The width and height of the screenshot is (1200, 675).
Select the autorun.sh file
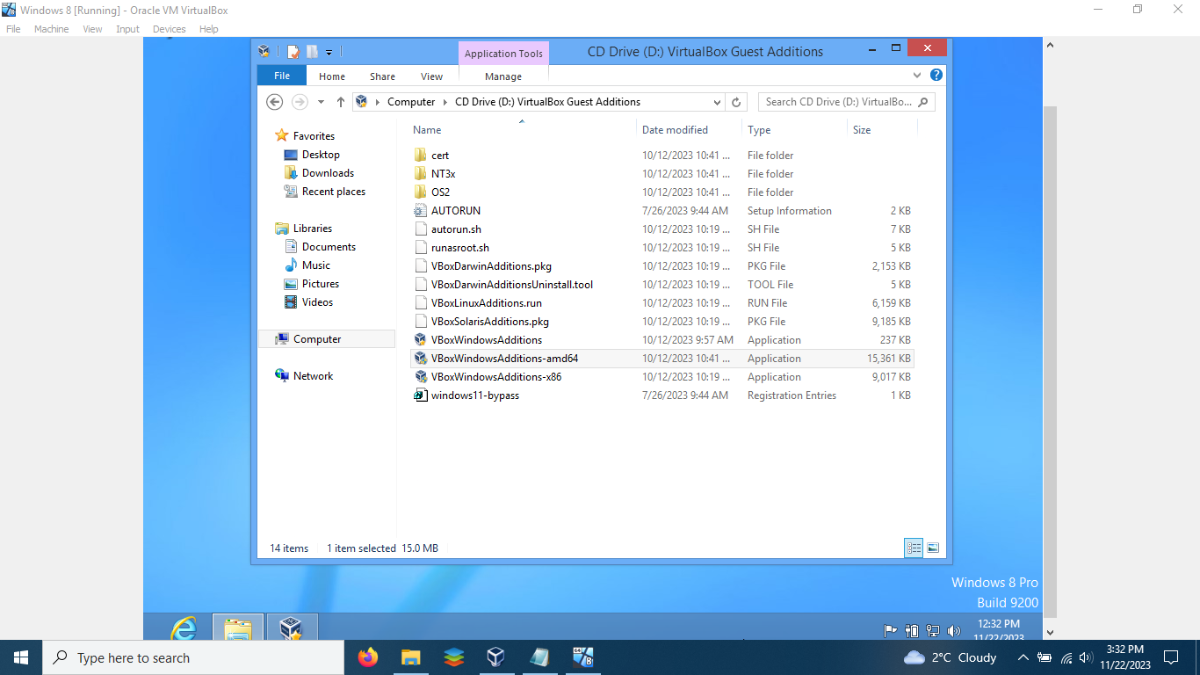coord(456,229)
